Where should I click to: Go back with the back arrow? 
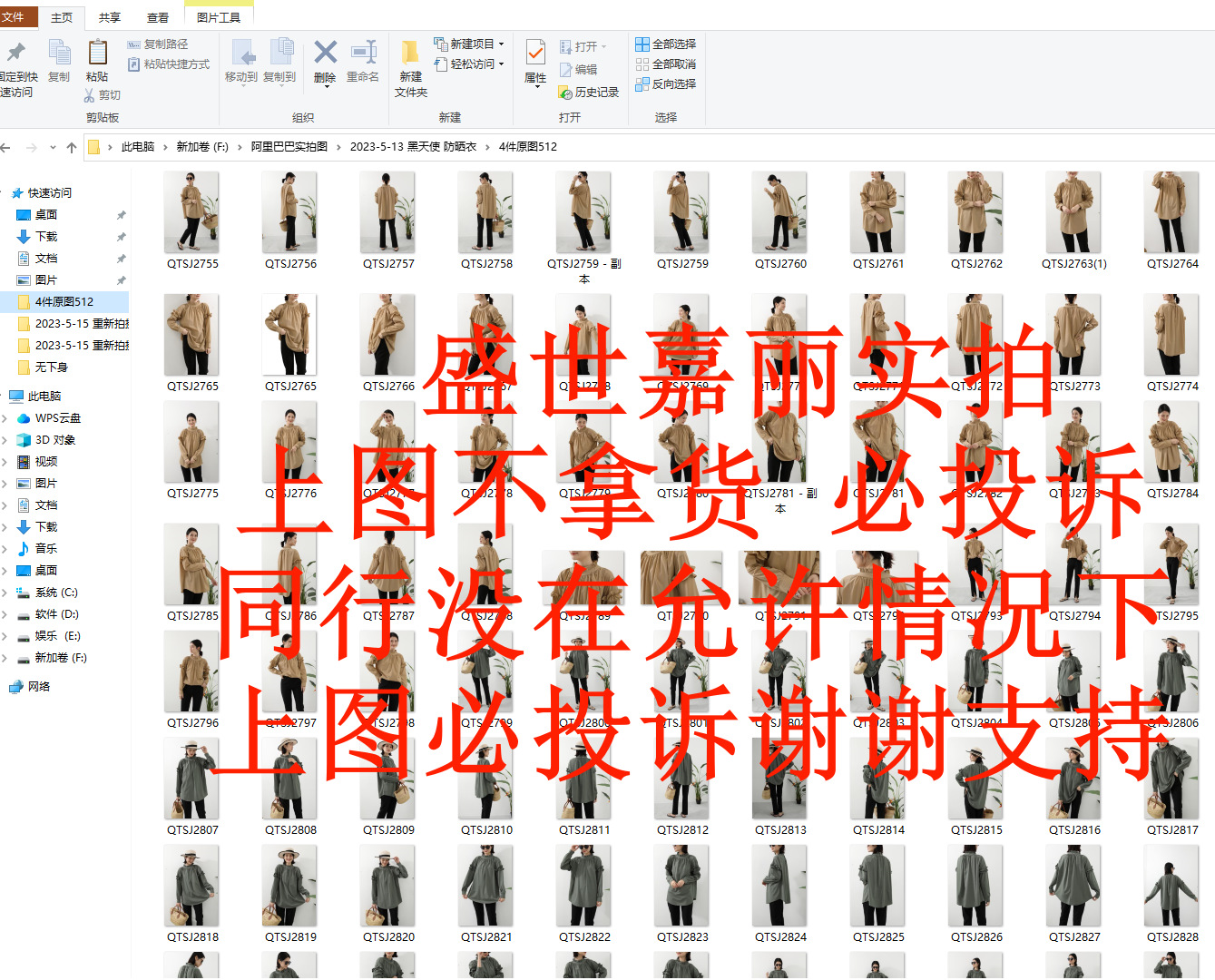click(5, 147)
